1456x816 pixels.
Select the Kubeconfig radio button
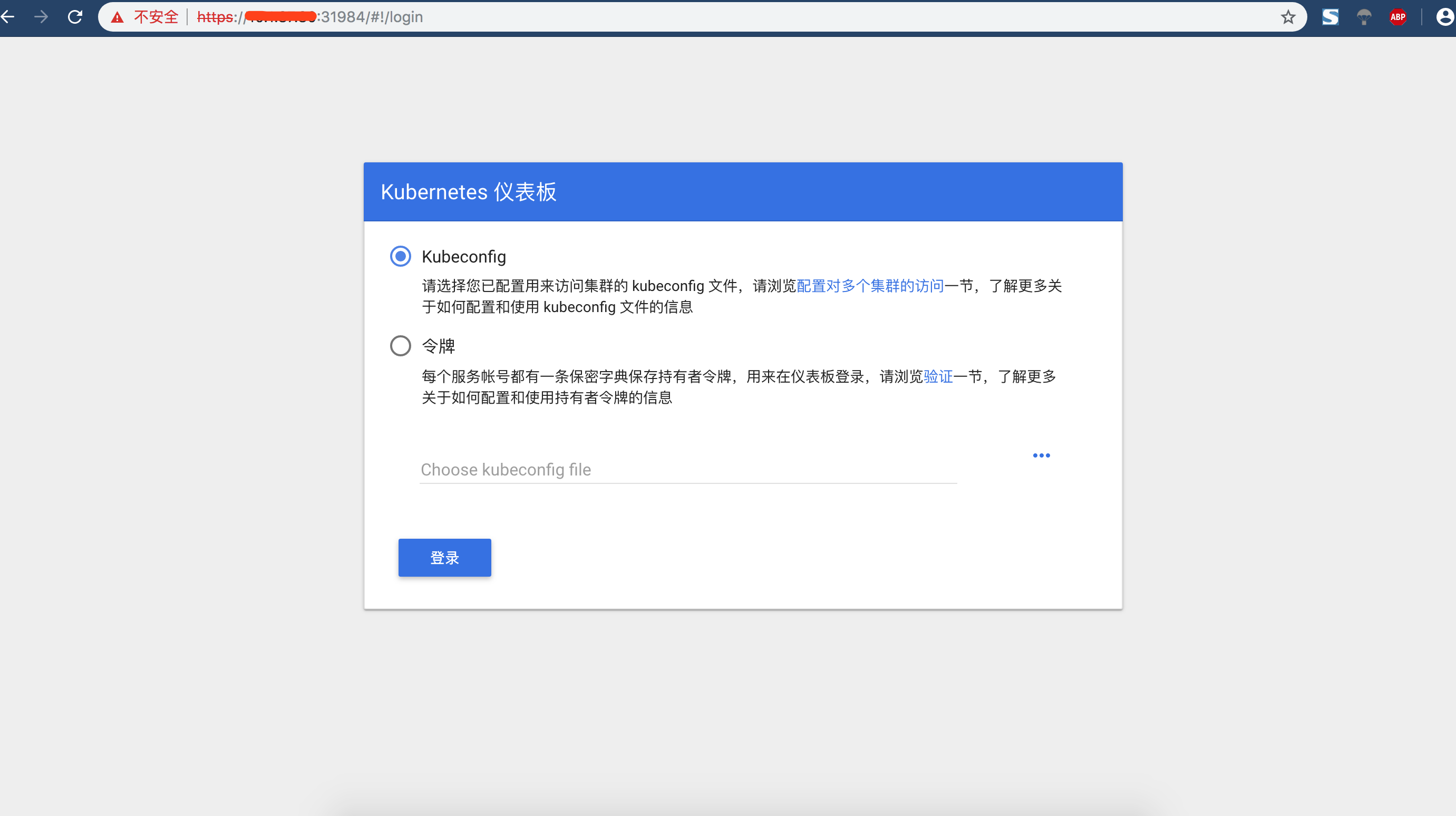tap(400, 257)
